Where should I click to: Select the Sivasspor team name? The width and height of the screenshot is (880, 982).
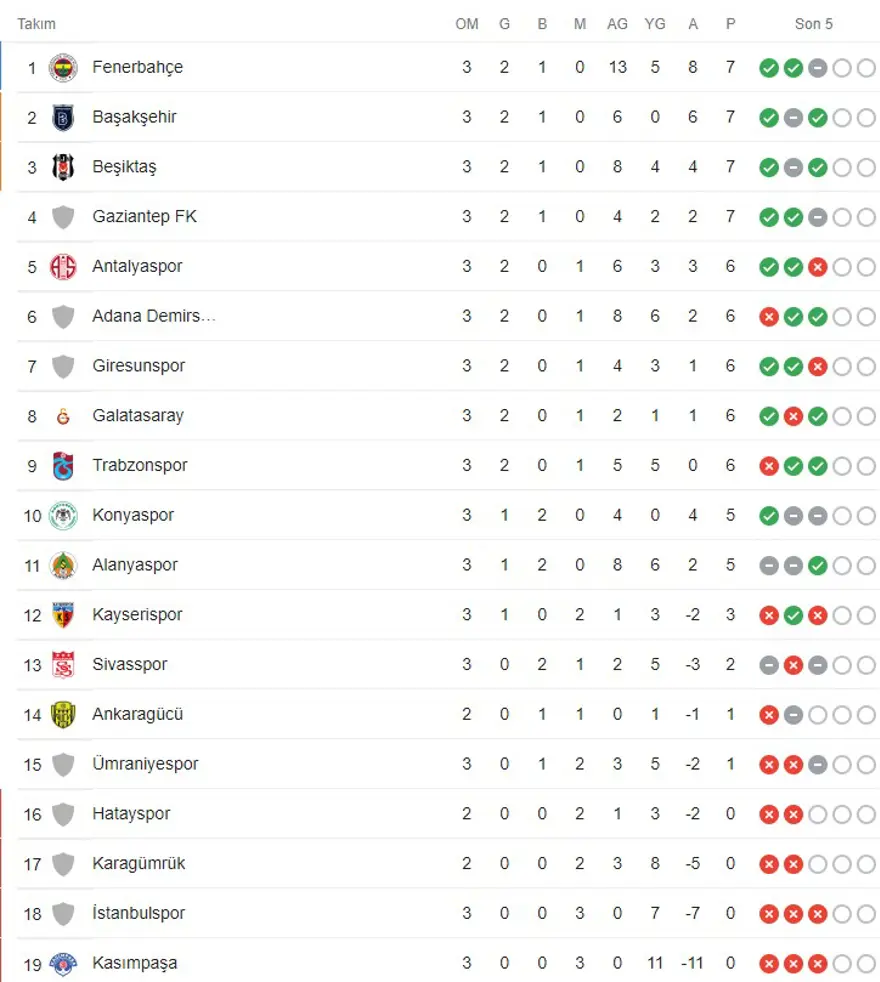(130, 665)
